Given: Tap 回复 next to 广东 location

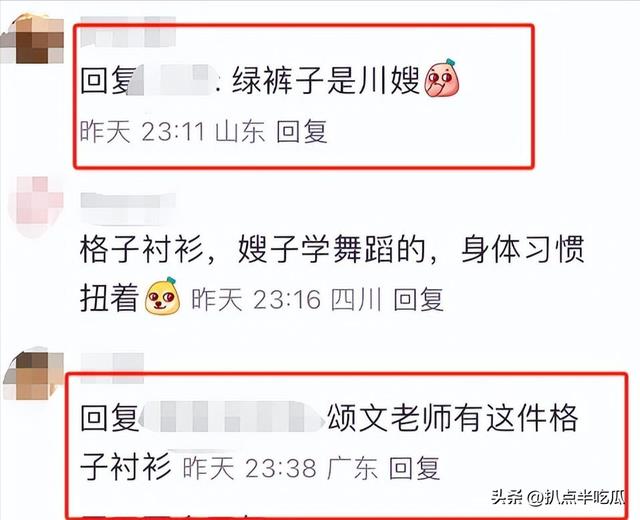Looking at the screenshot, I should 414,468.
